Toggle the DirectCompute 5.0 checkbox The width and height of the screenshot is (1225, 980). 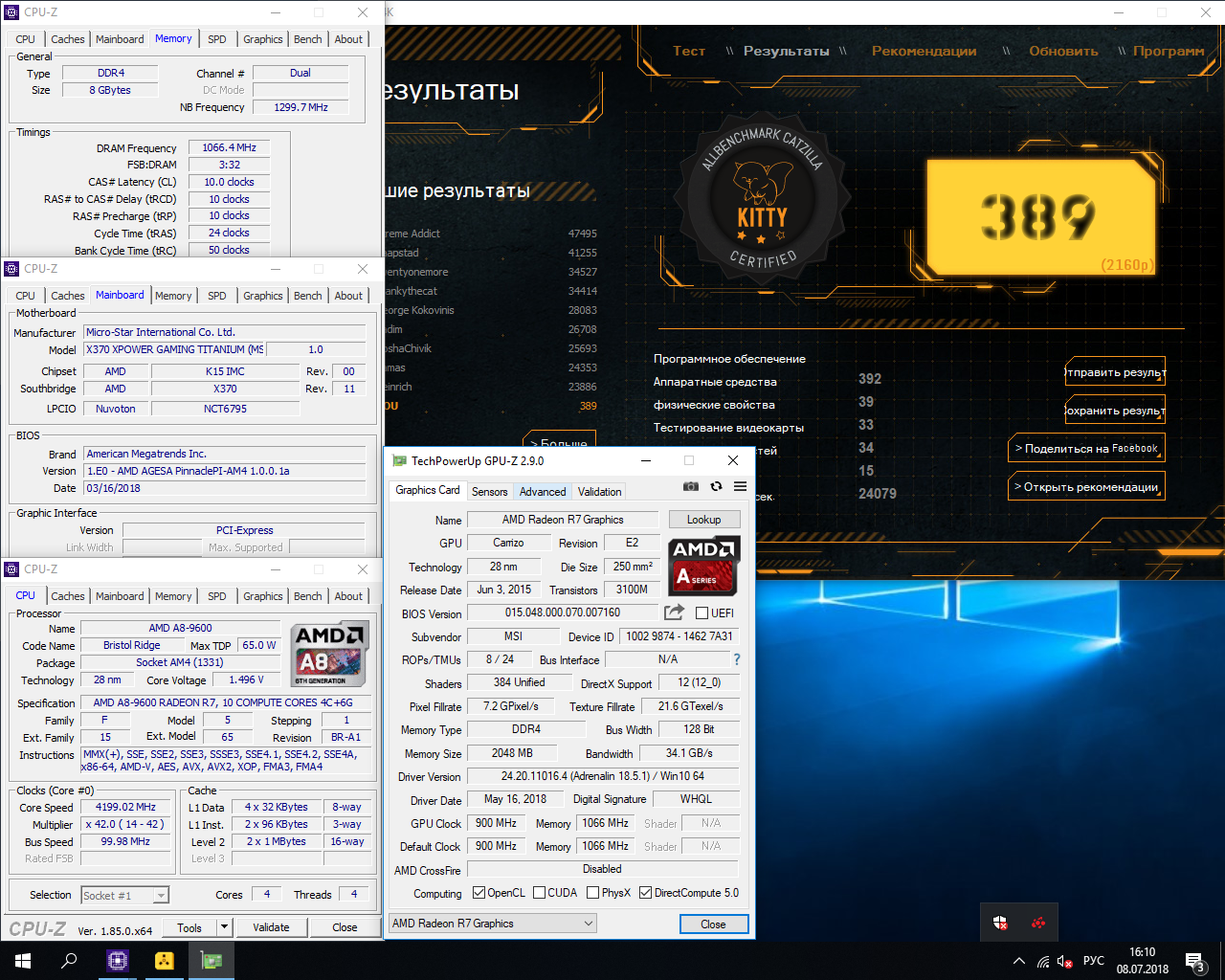[645, 893]
